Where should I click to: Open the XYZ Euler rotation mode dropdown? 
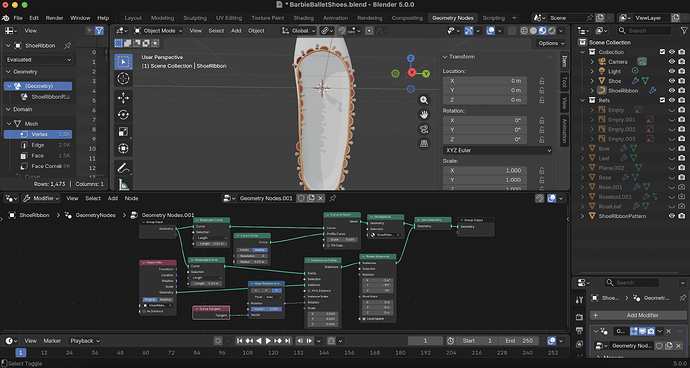click(497, 150)
